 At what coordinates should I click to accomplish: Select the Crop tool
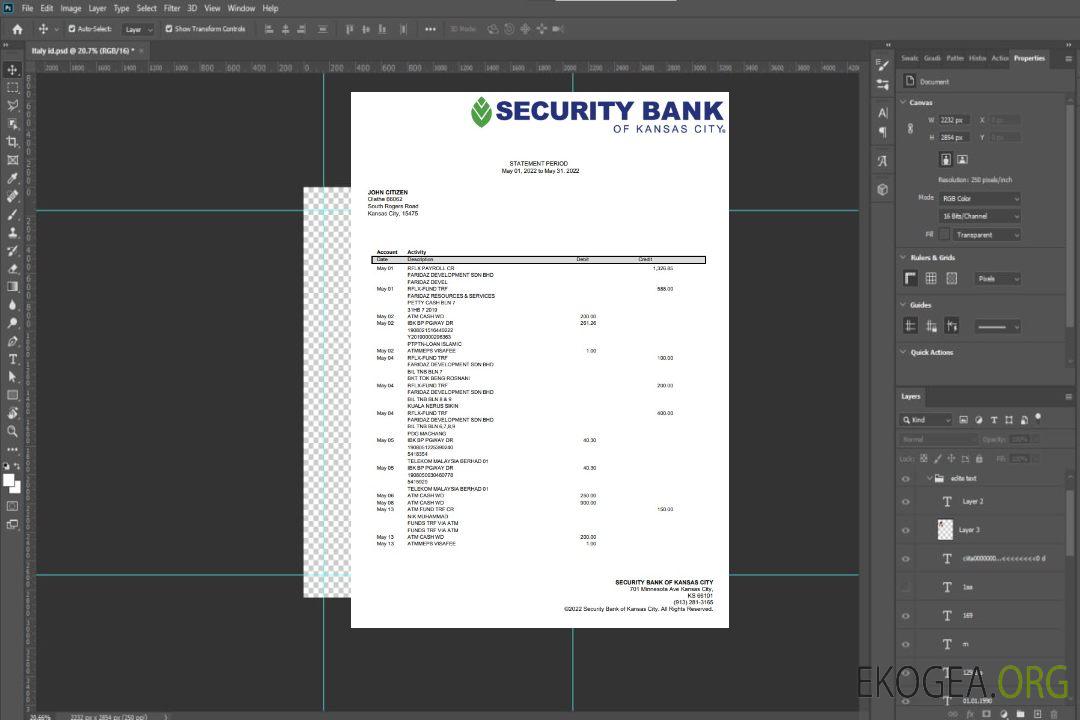(12, 142)
